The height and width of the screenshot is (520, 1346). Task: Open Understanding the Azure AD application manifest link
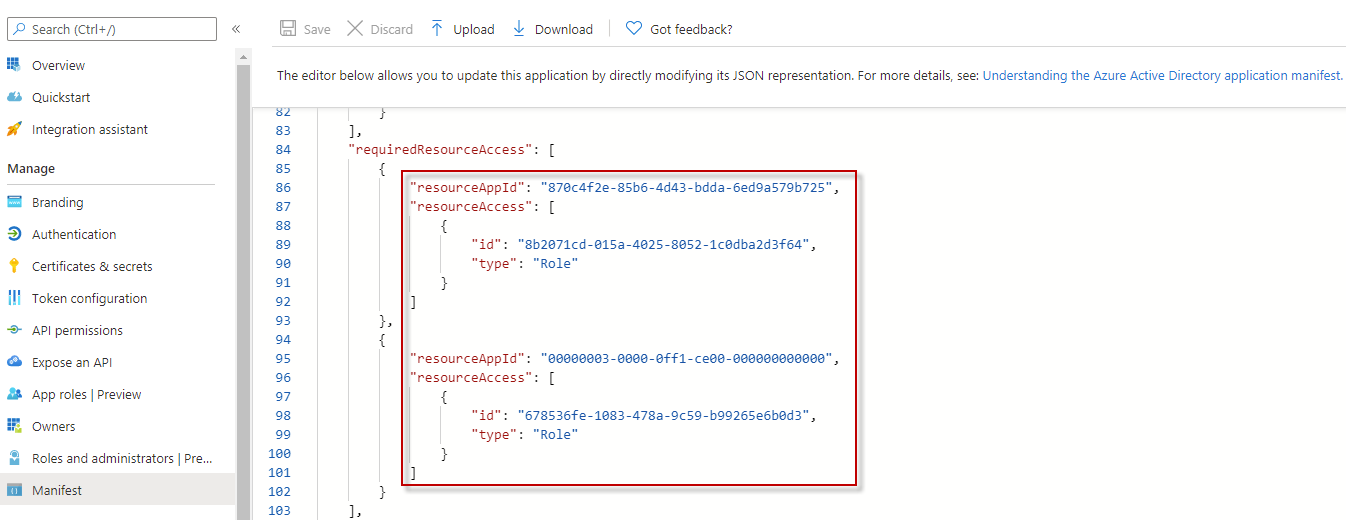point(1163,75)
